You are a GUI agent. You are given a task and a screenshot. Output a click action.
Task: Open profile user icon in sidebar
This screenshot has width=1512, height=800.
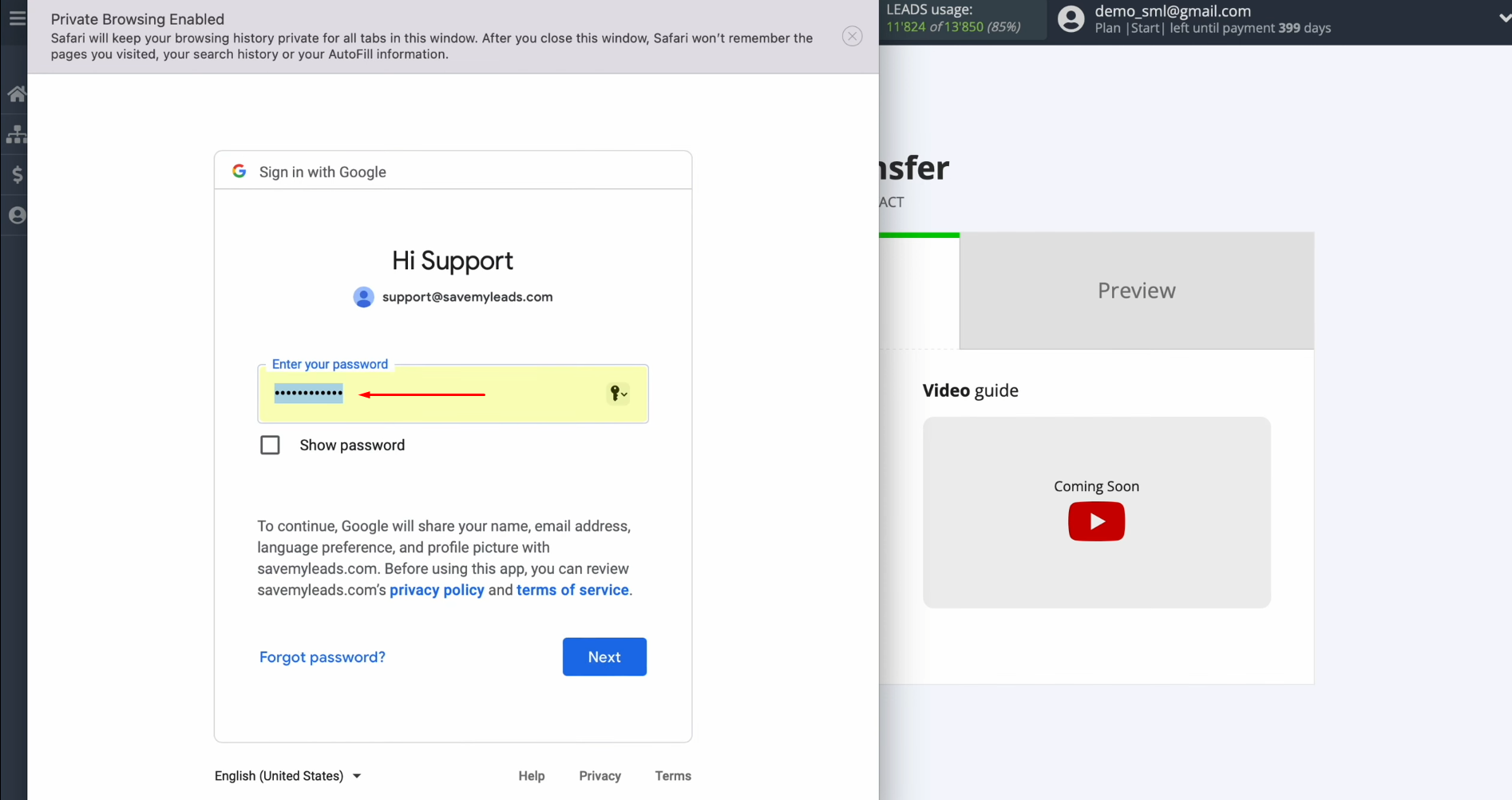17,215
